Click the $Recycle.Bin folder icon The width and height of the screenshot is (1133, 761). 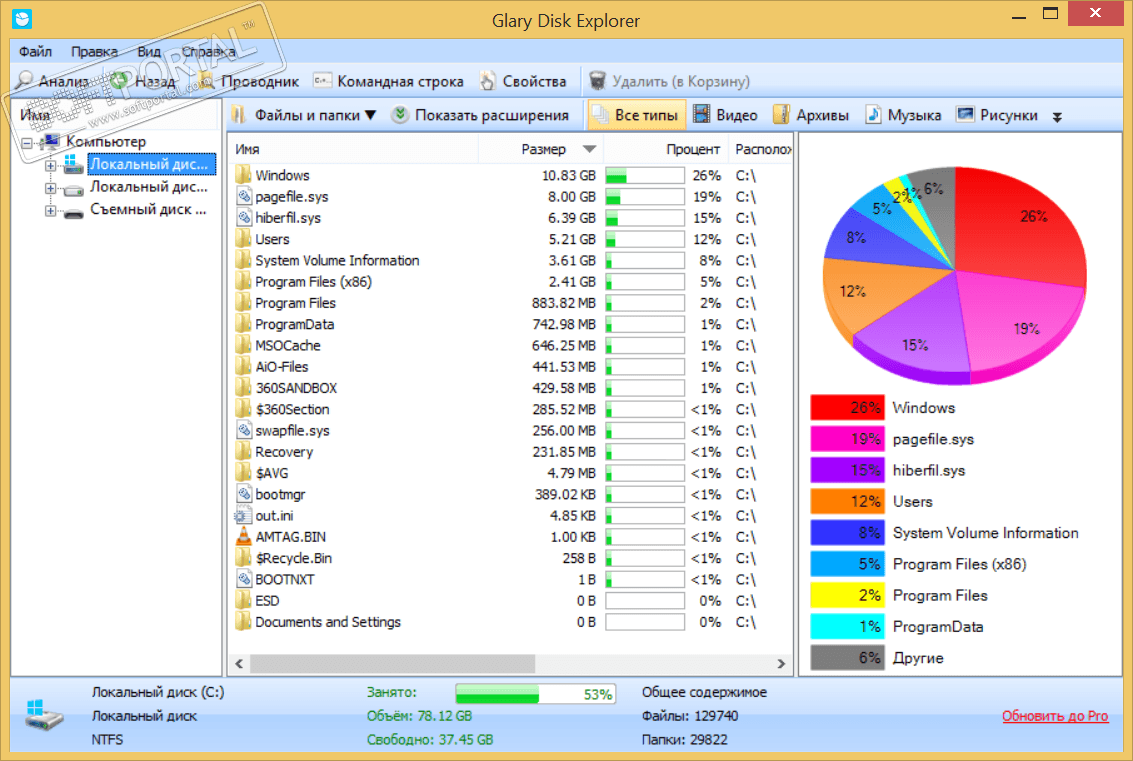[x=244, y=558]
